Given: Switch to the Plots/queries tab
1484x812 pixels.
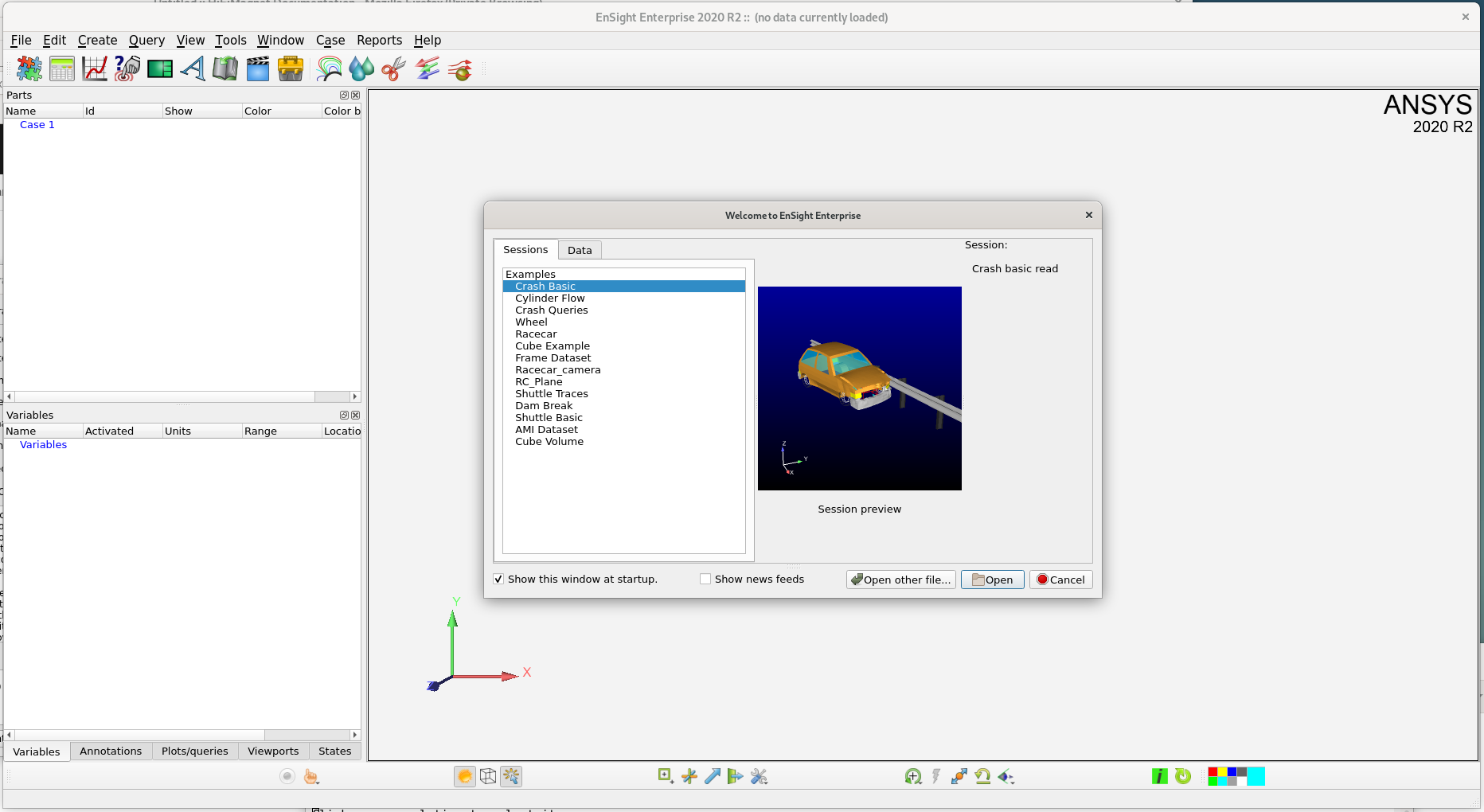Looking at the screenshot, I should [194, 751].
